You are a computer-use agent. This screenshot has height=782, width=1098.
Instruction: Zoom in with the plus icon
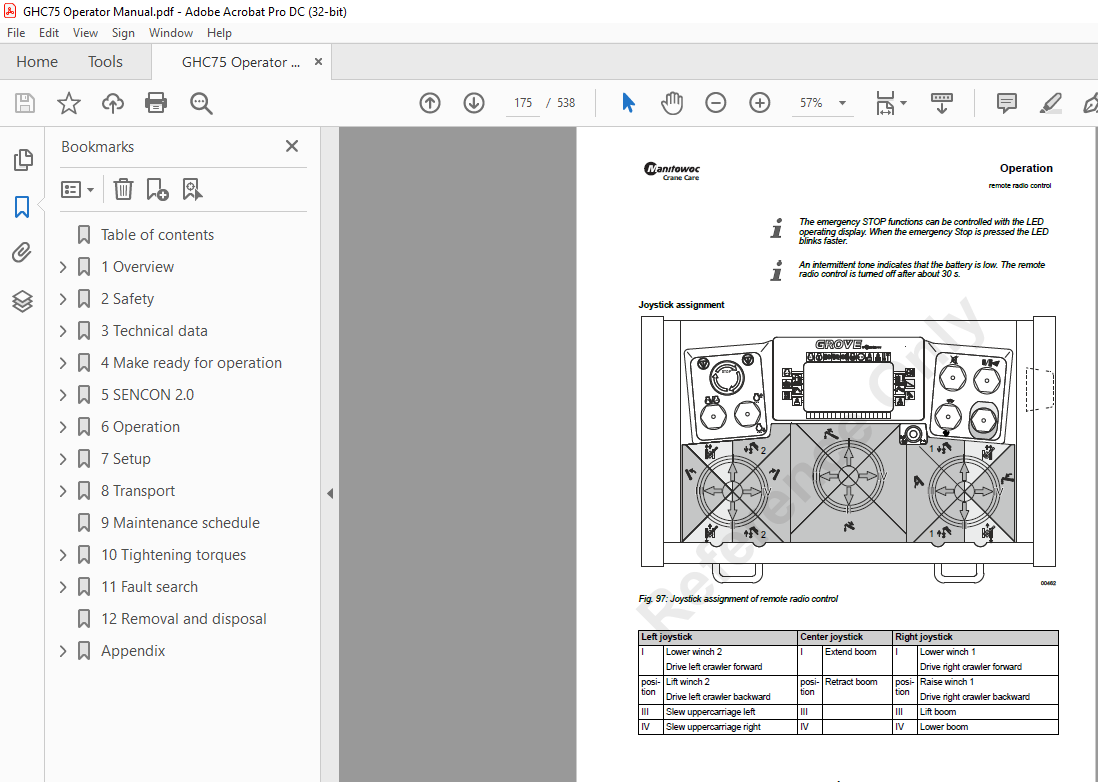coord(760,103)
